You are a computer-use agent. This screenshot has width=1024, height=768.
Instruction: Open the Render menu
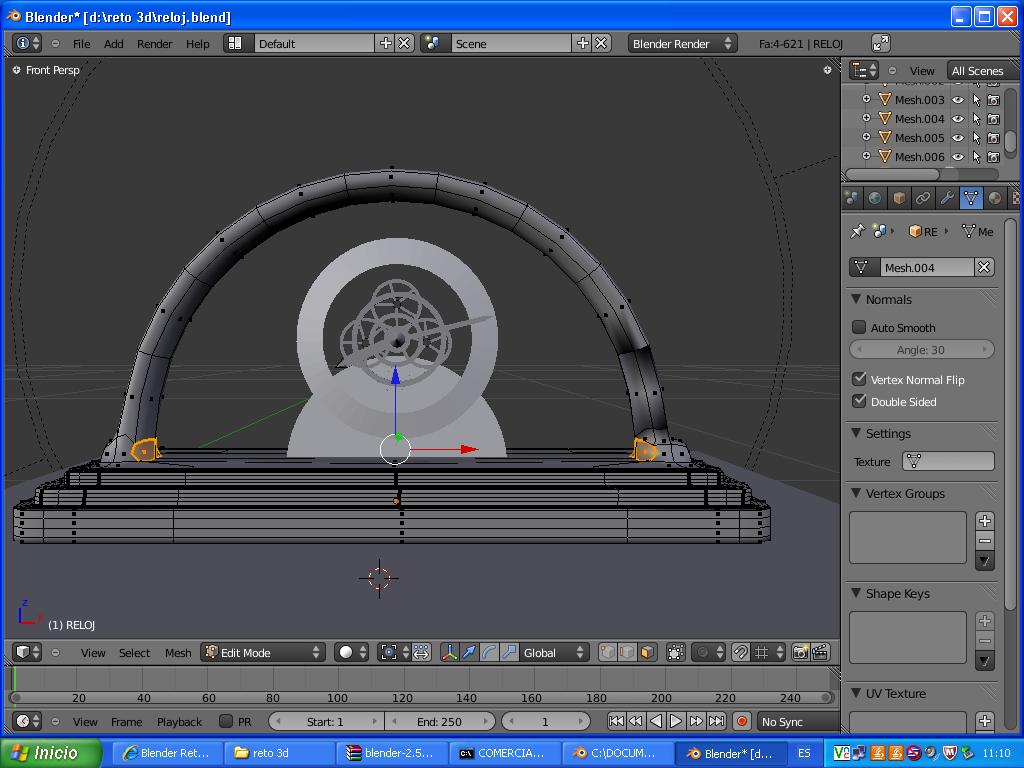155,43
